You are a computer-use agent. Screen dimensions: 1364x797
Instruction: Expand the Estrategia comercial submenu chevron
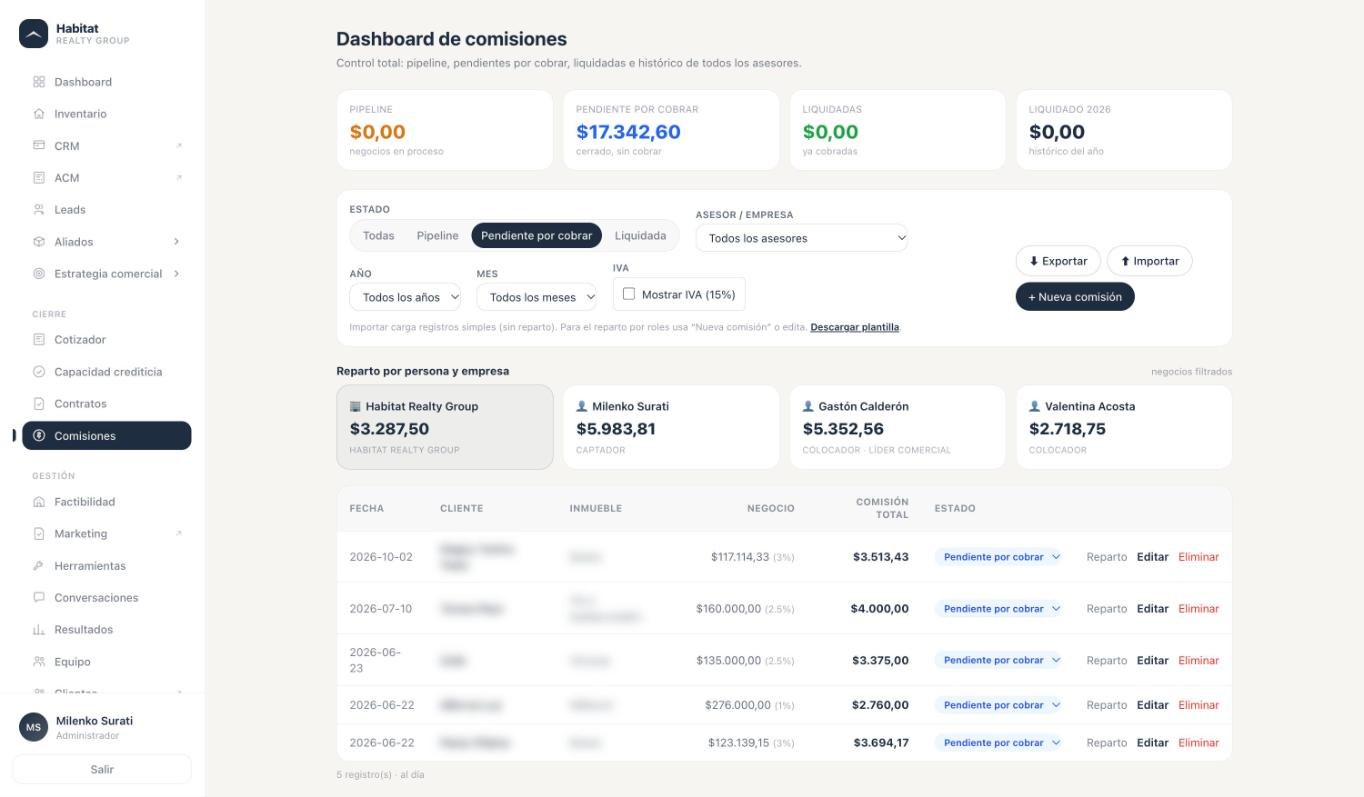(x=176, y=274)
